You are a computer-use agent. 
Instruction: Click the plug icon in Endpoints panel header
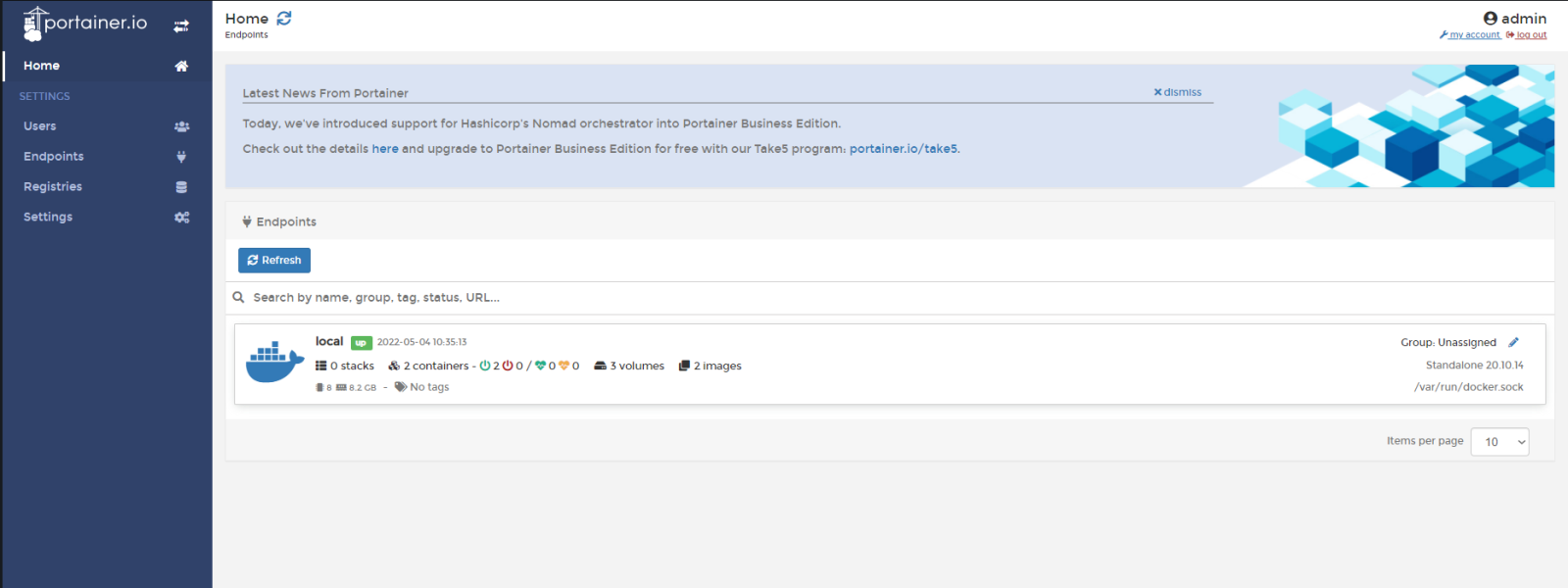click(247, 222)
